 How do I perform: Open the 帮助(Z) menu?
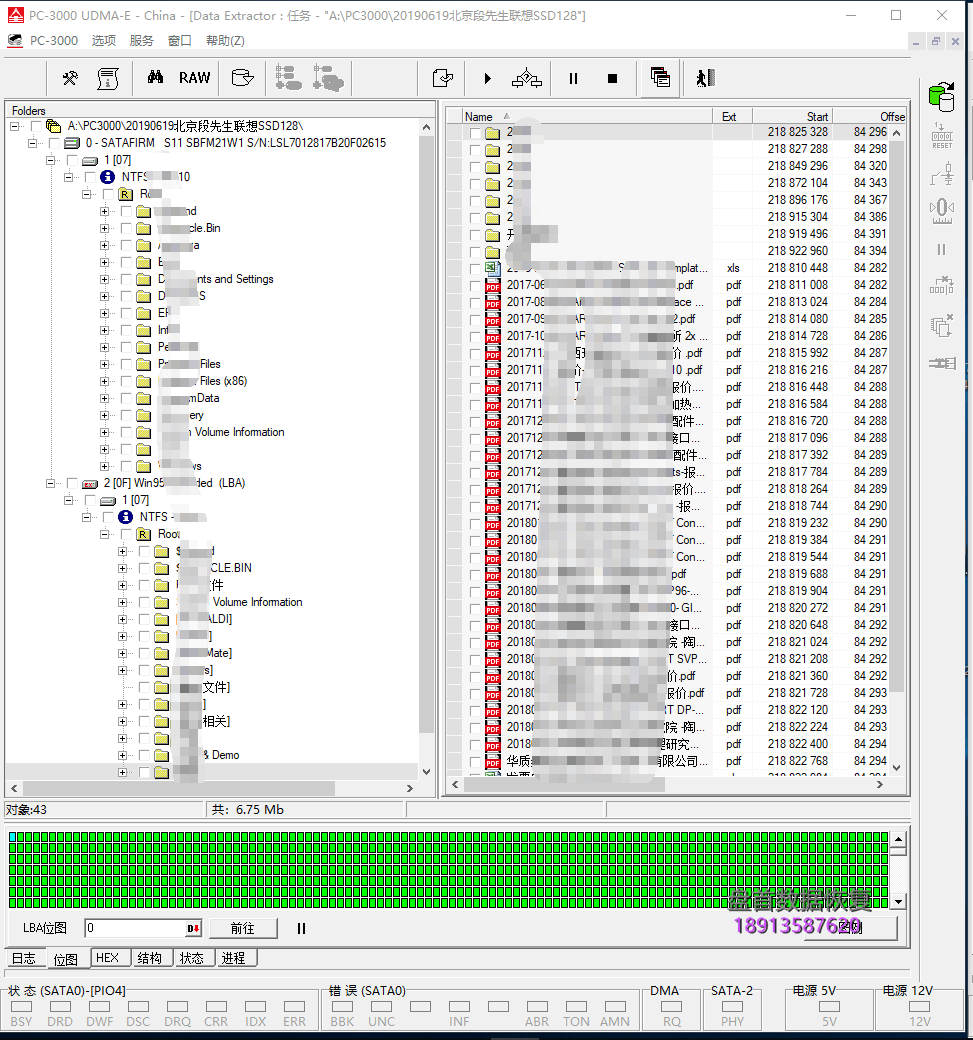point(225,40)
